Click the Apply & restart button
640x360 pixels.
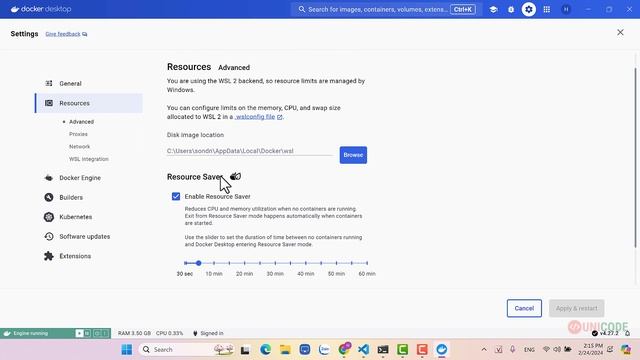click(576, 308)
